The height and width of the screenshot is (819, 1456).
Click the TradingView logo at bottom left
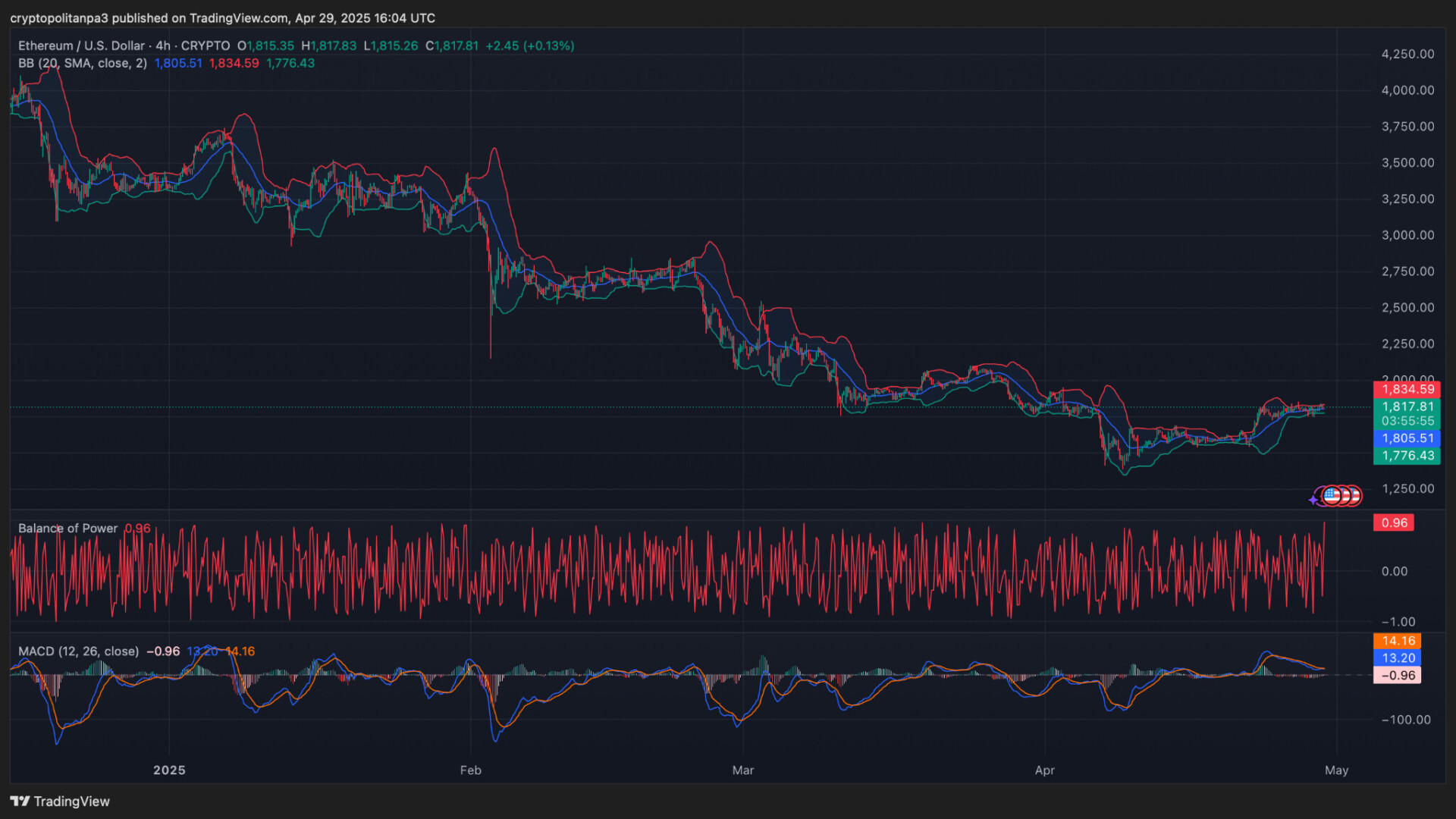coord(60,802)
